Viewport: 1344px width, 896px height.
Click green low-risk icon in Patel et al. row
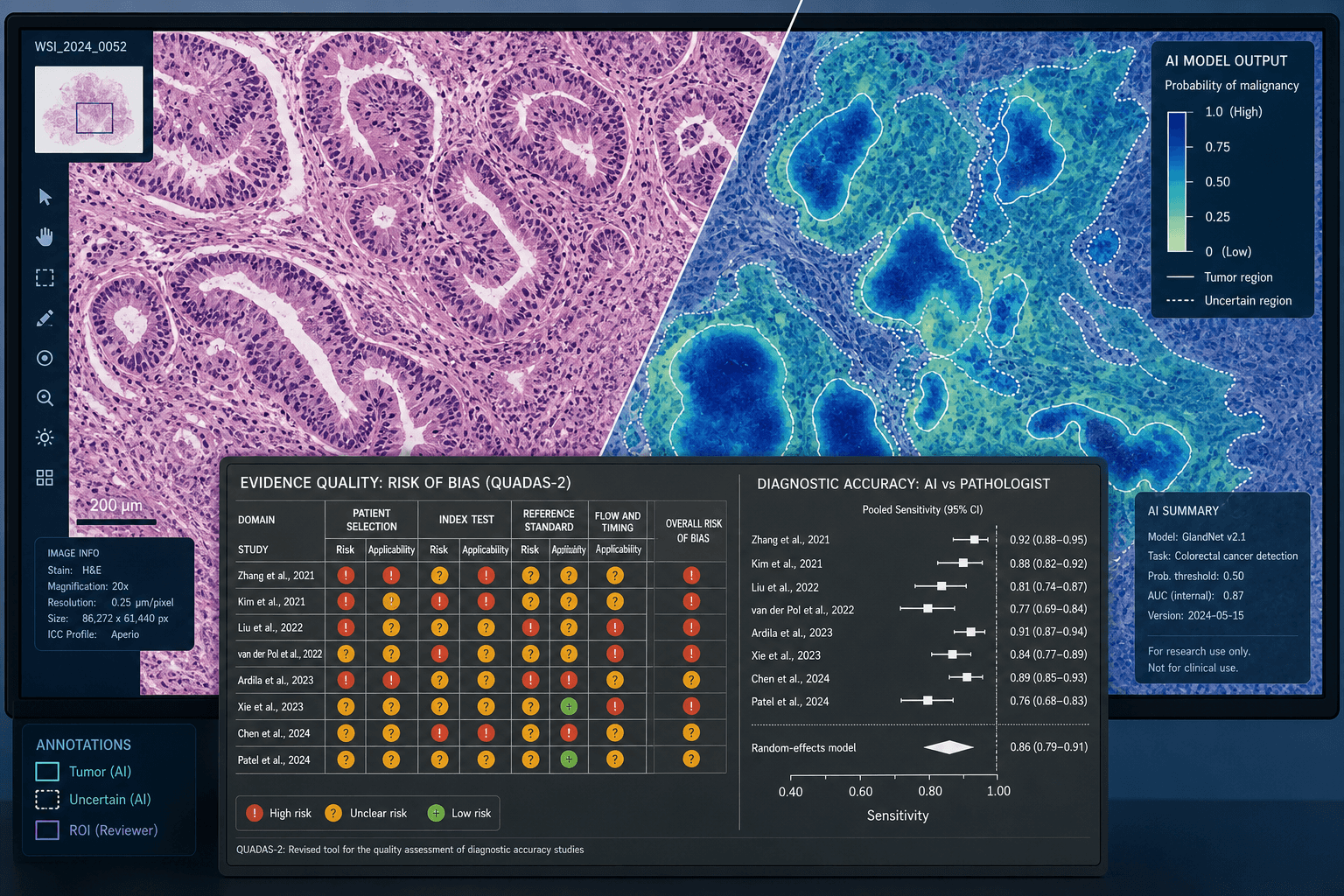tap(569, 759)
